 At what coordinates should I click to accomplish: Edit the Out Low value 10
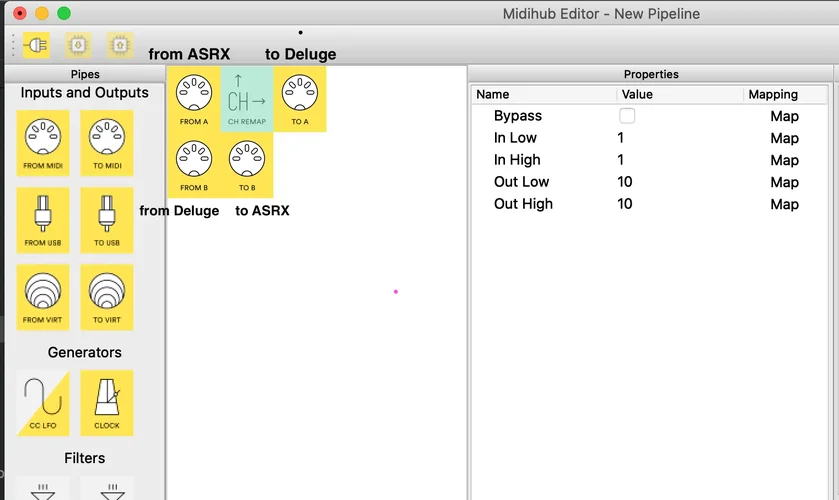pyautogui.click(x=624, y=181)
